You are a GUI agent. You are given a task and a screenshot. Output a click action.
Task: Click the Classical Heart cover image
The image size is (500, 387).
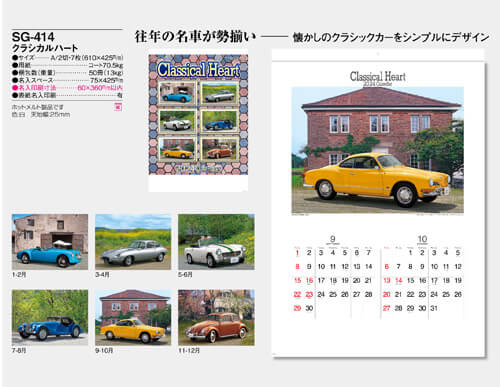198,114
